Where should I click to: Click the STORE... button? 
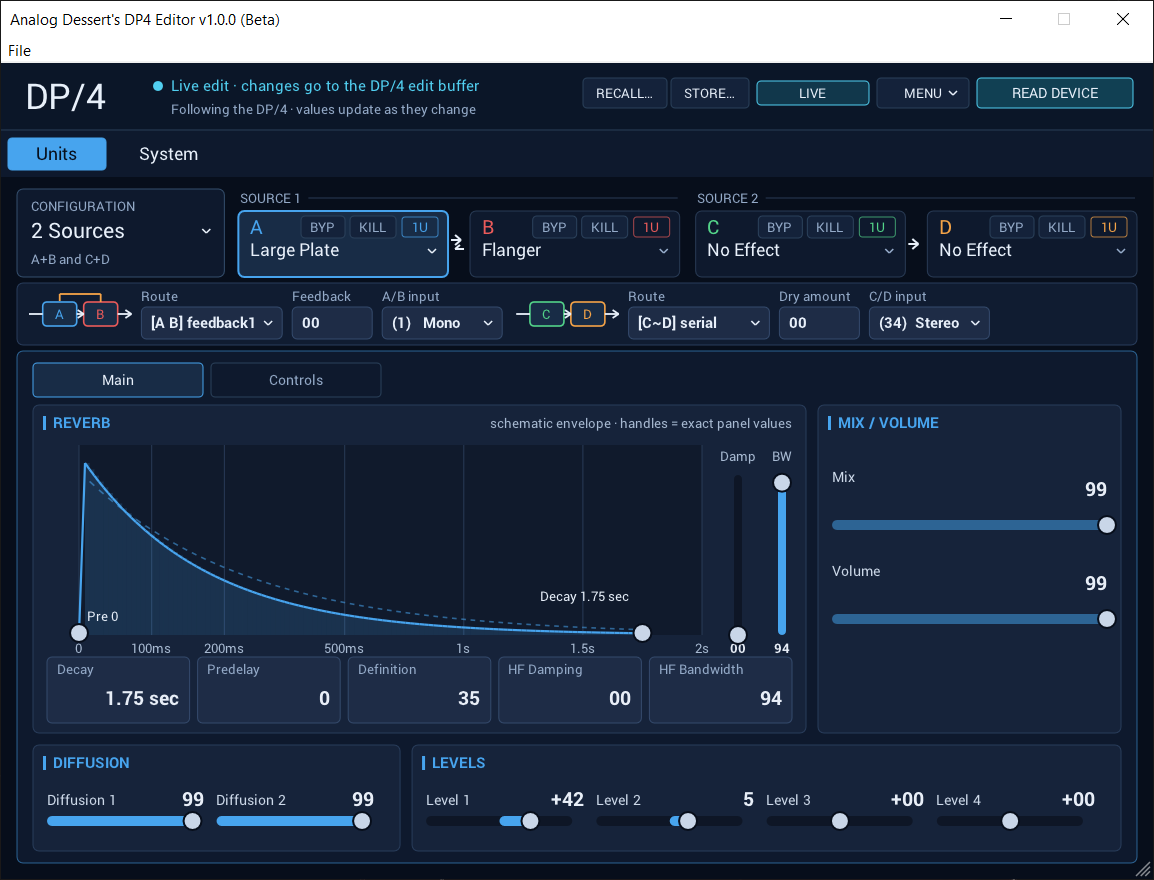coord(709,93)
